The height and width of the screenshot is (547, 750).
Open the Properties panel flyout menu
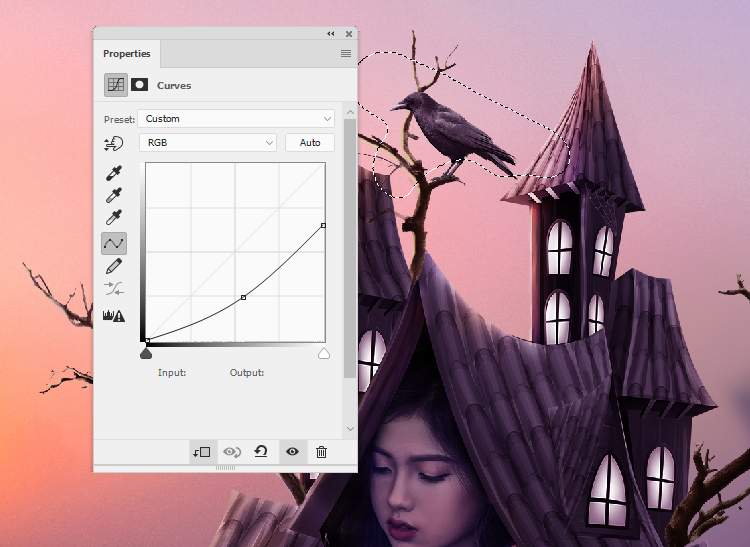click(346, 54)
